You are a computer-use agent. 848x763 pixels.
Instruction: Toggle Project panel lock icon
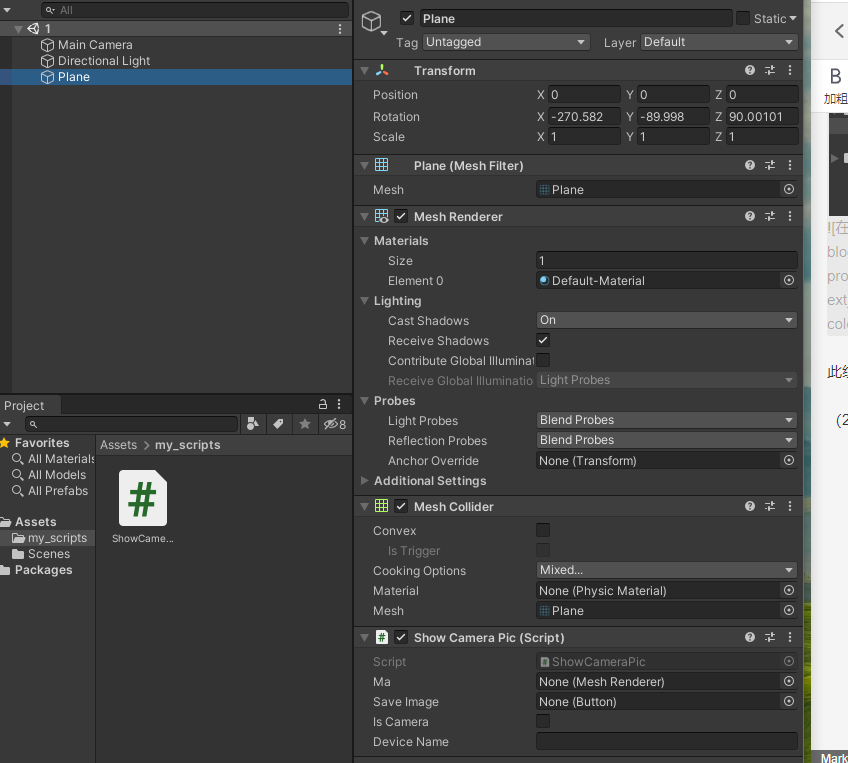click(323, 404)
